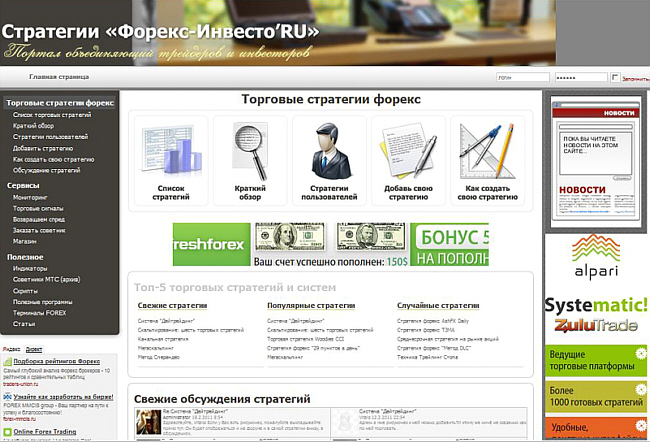This screenshot has width=650, height=442.
Task: Click the ruler and pencil icon for Как создать свою стратегию
Action: 488,152
